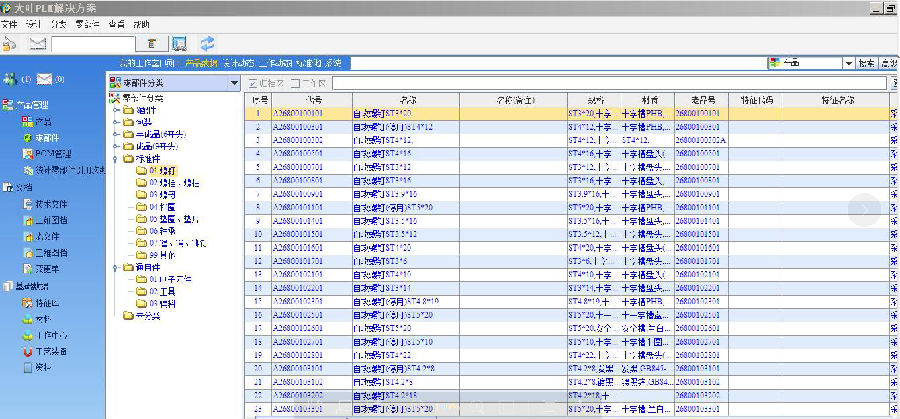
Task: Open the part number link A26800100101
Action: [299, 114]
